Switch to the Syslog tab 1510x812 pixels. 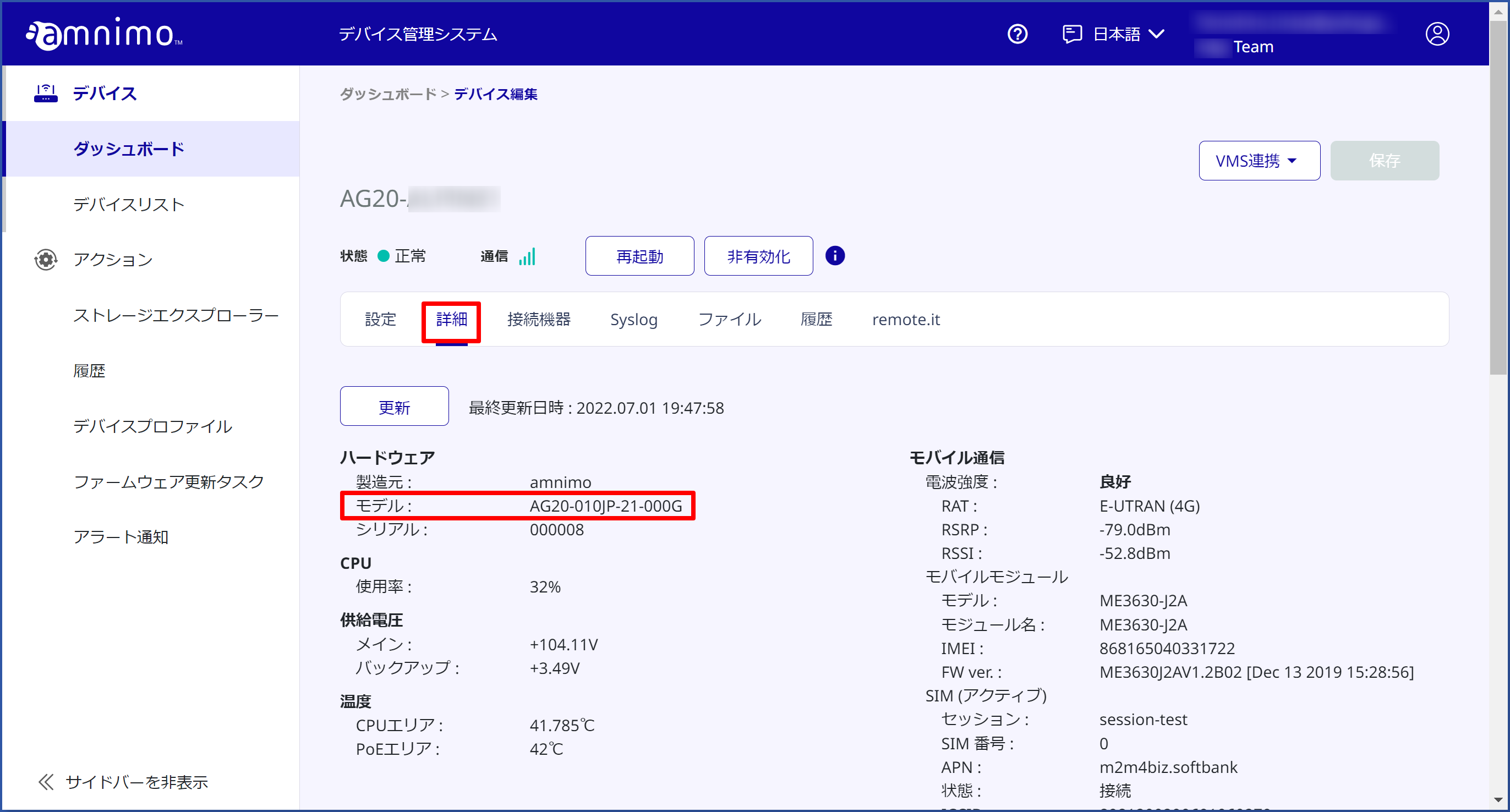pyautogui.click(x=634, y=319)
